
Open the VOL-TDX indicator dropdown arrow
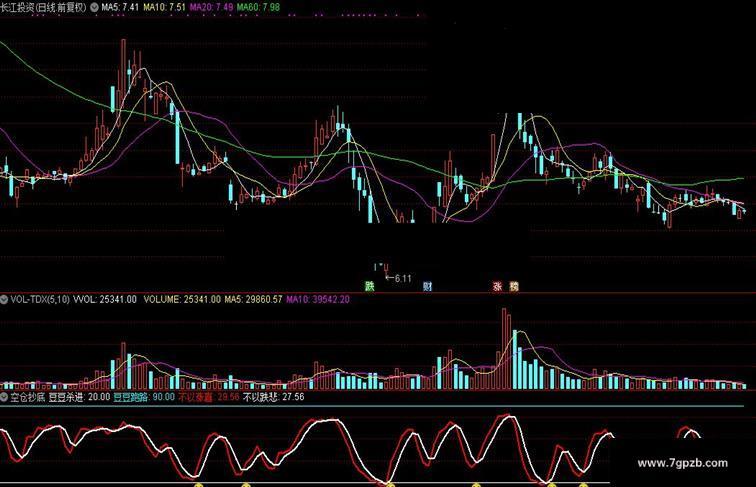[4, 299]
